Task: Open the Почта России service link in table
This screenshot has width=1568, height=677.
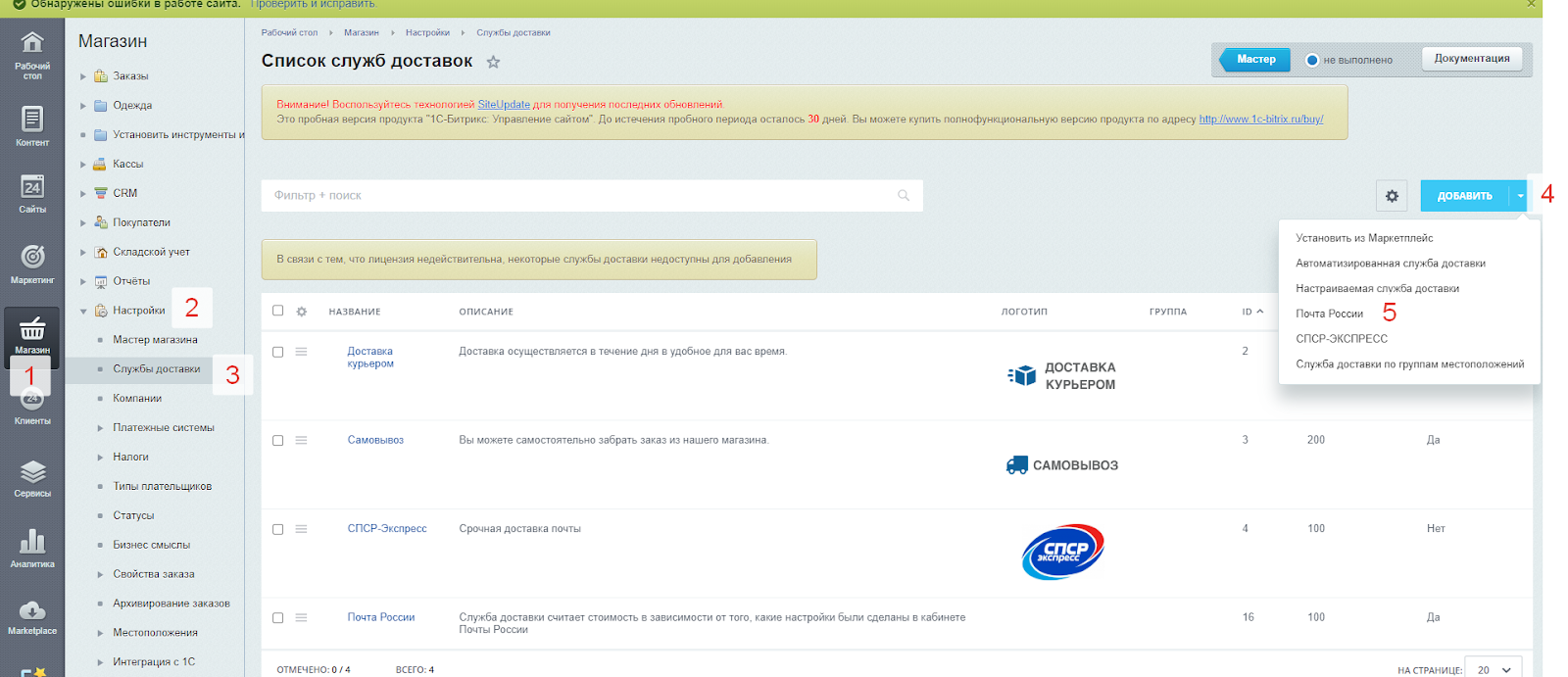Action: tap(381, 617)
